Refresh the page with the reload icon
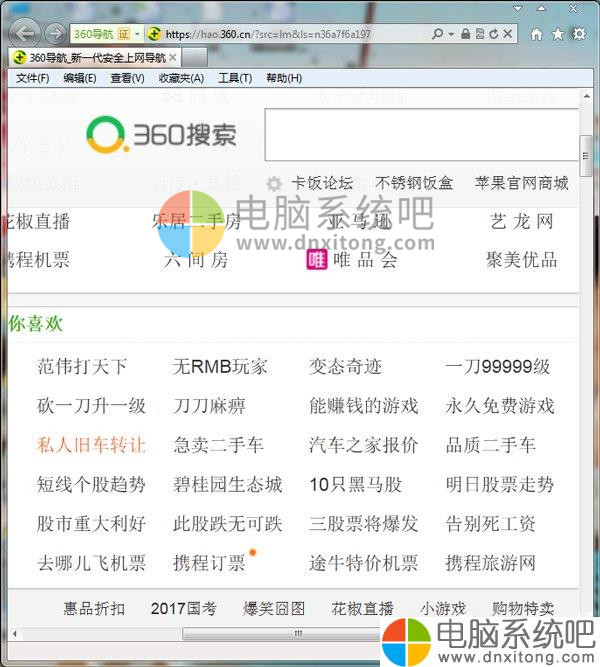Screen dimensions: 600x667 (493, 34)
